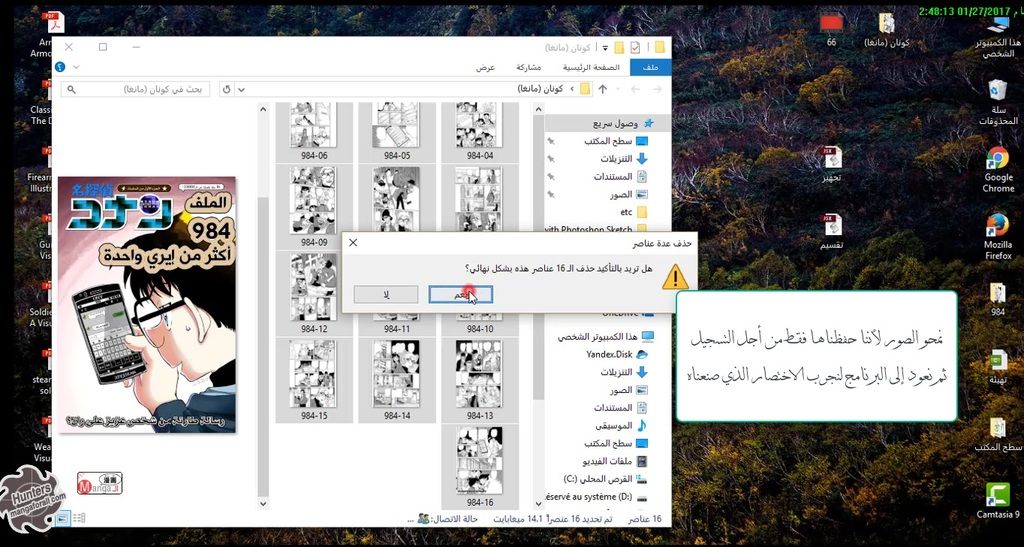Select thumbnail 984-09
The width and height of the screenshot is (1024, 547).
click(313, 206)
